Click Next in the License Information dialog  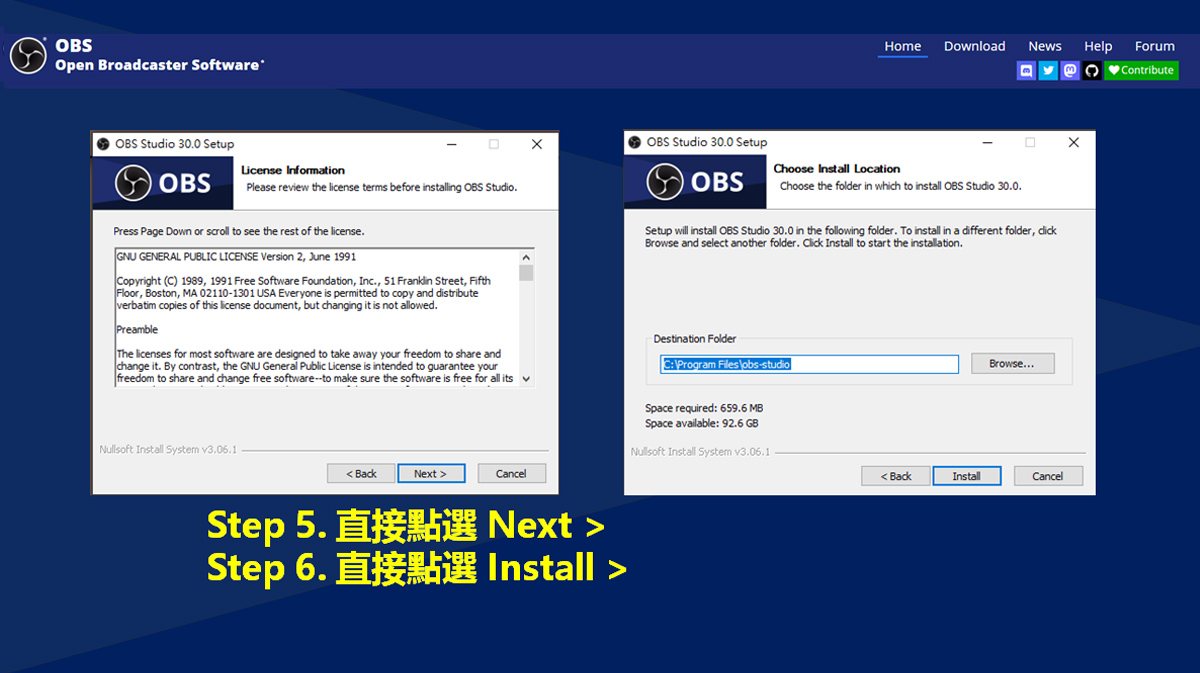point(431,473)
